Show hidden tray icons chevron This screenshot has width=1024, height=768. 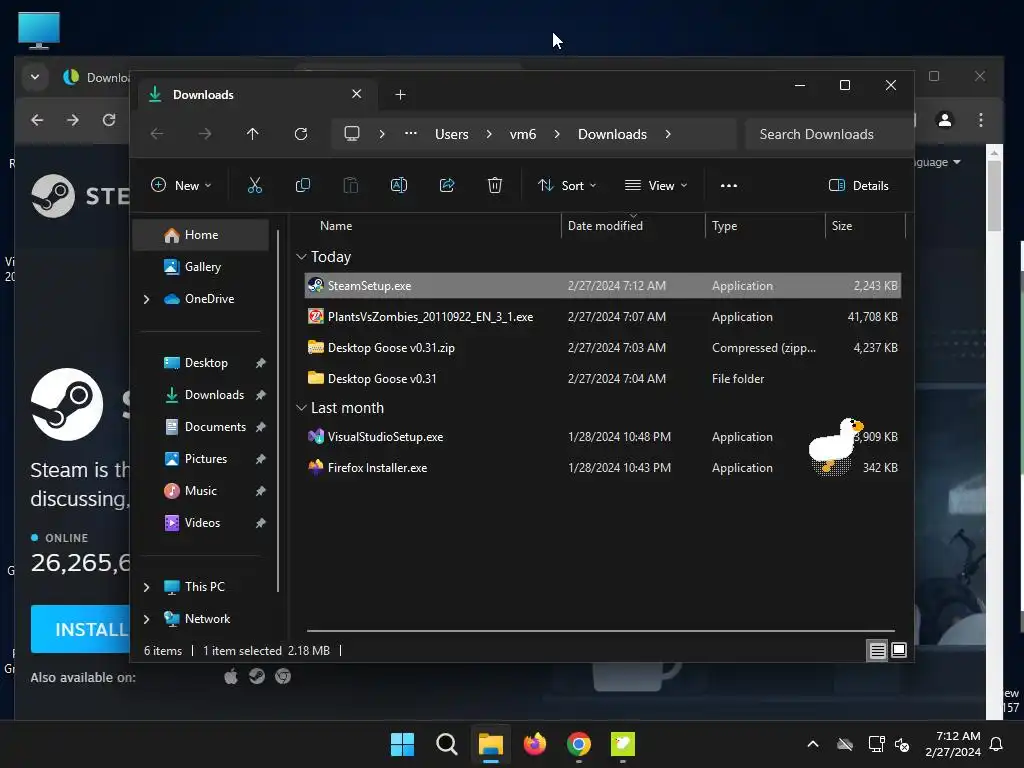coord(813,744)
